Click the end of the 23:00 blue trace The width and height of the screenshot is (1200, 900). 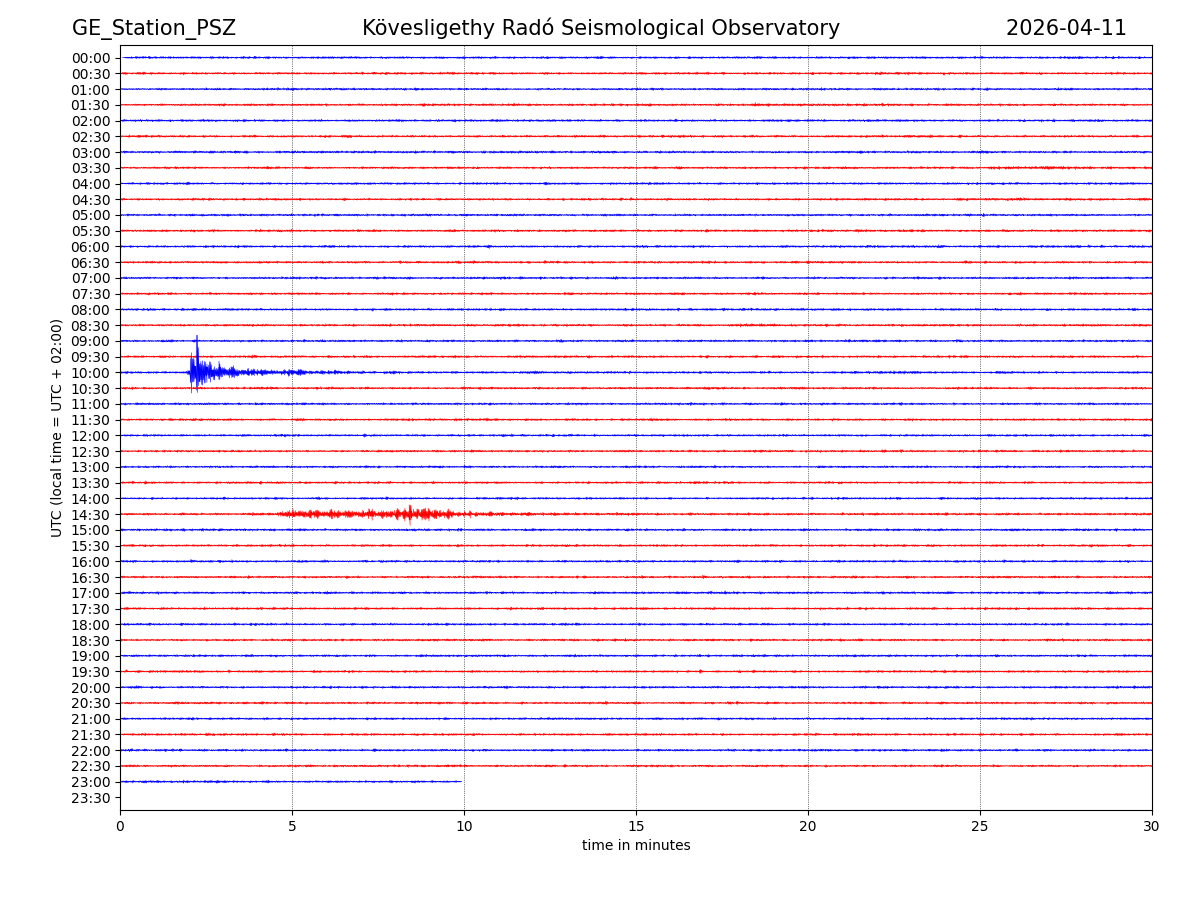[461, 782]
